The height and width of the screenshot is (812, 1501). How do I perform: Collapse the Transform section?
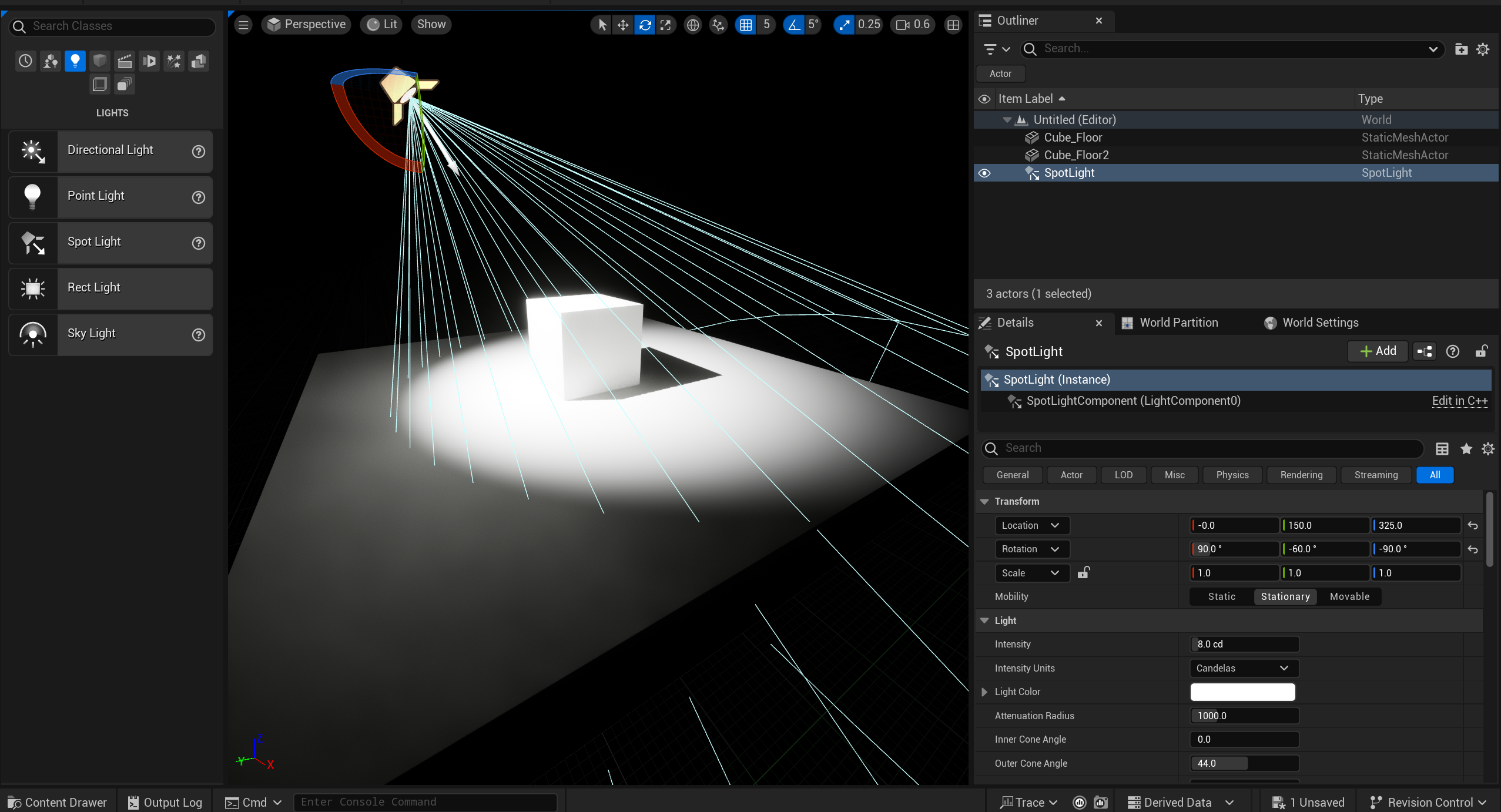984,501
